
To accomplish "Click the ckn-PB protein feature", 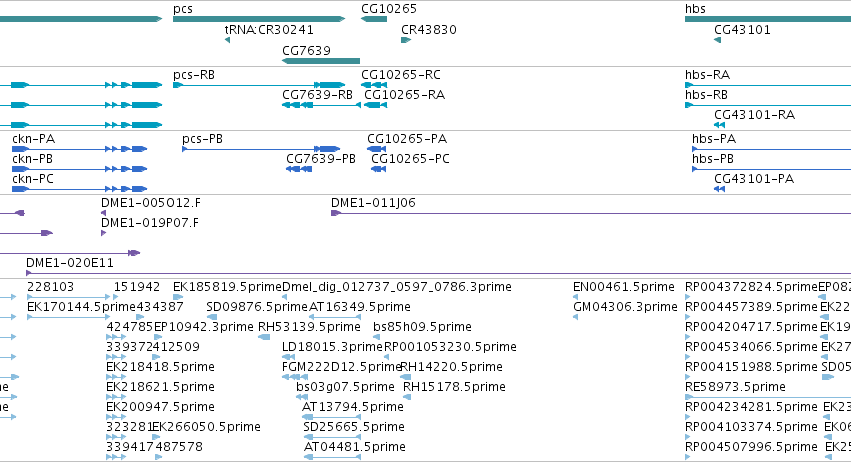I will (x=79, y=169).
